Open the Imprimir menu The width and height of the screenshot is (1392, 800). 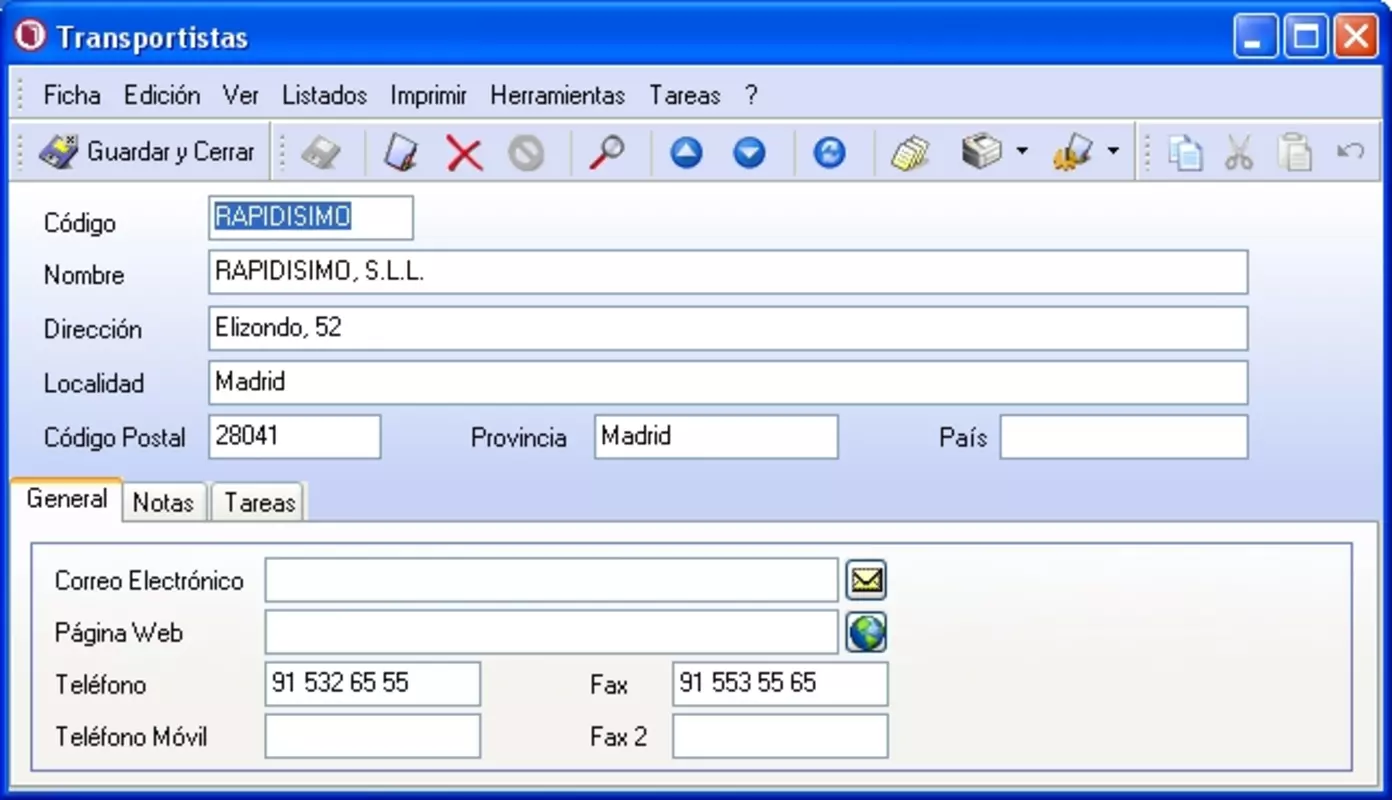(429, 95)
